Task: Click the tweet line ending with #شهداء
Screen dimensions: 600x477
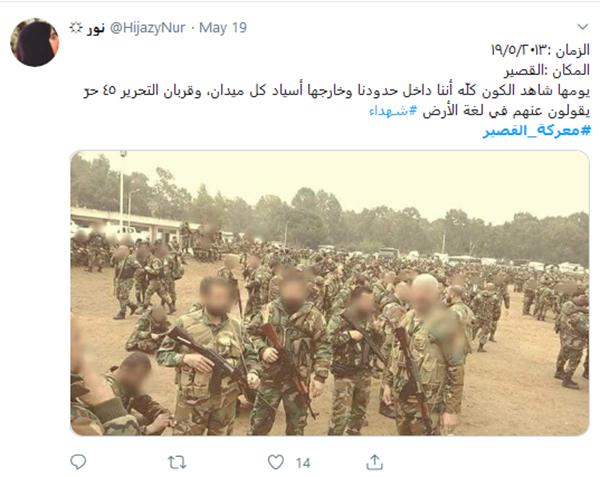Action: click(x=479, y=111)
